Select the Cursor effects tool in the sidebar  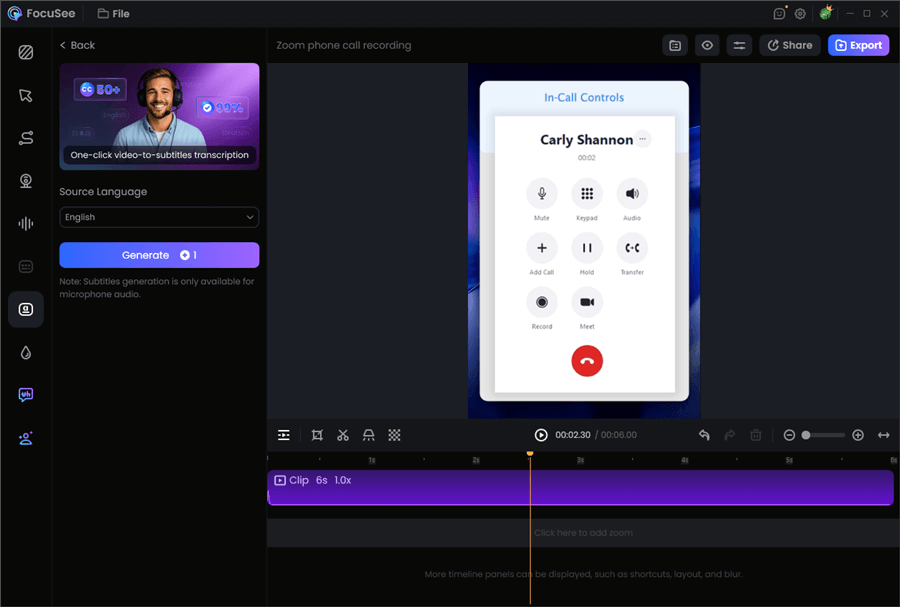click(25, 95)
